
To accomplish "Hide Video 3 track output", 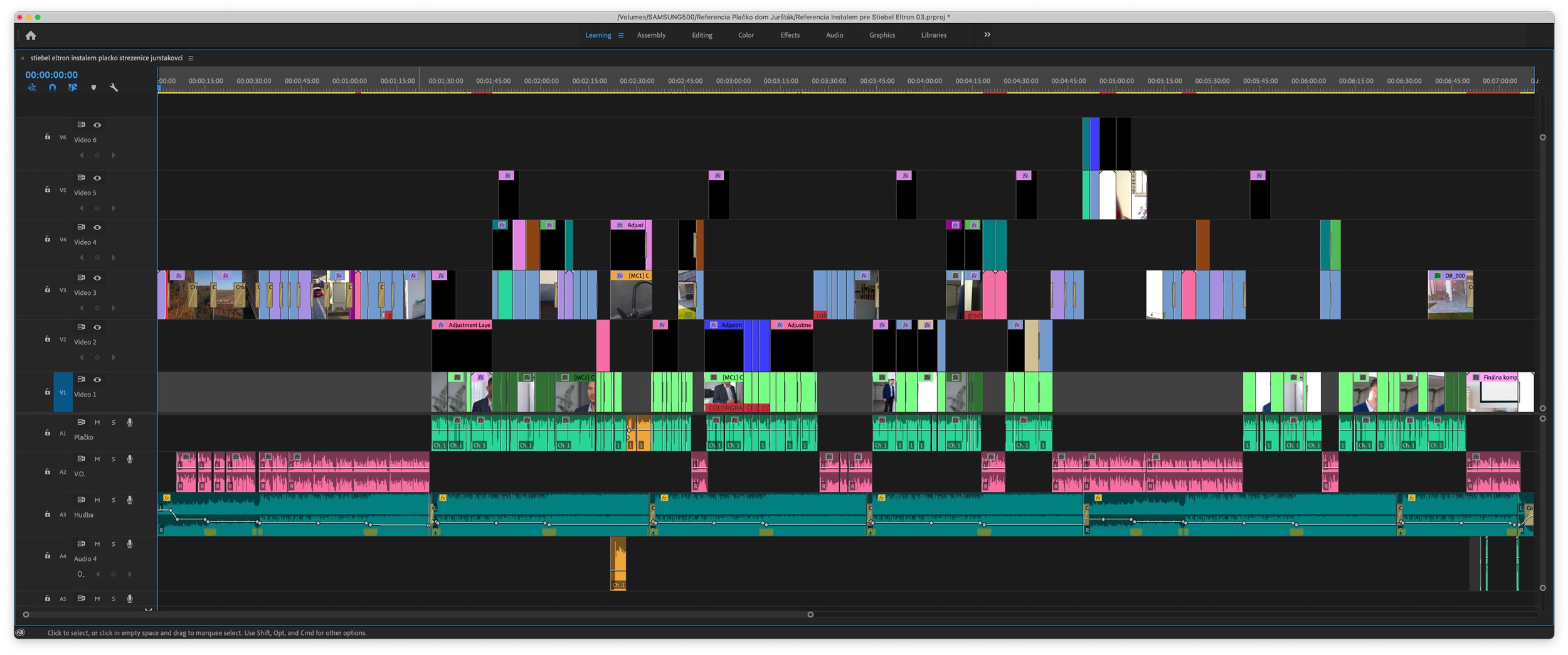I will [x=97, y=278].
